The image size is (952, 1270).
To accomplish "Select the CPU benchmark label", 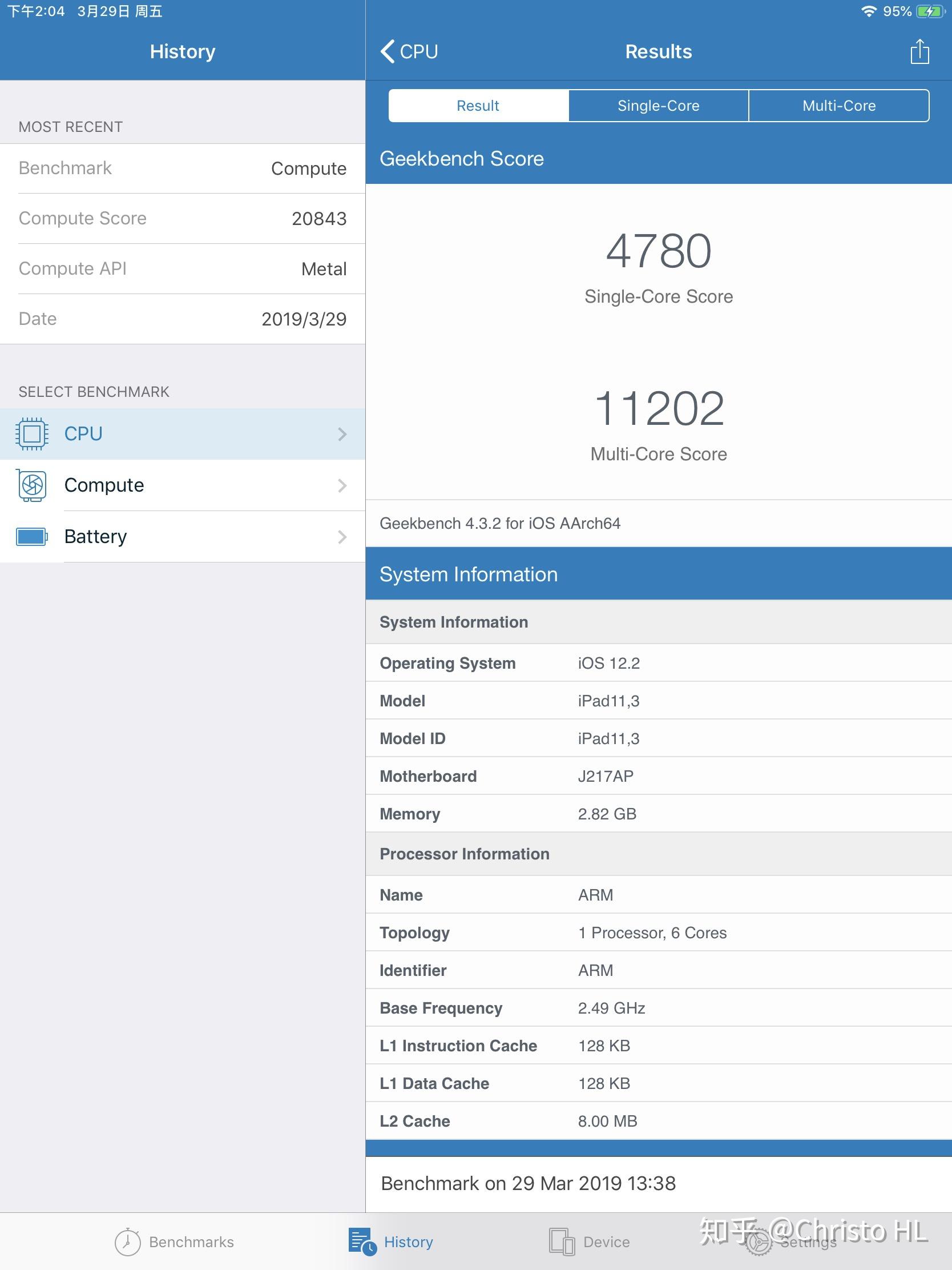I will [x=83, y=434].
